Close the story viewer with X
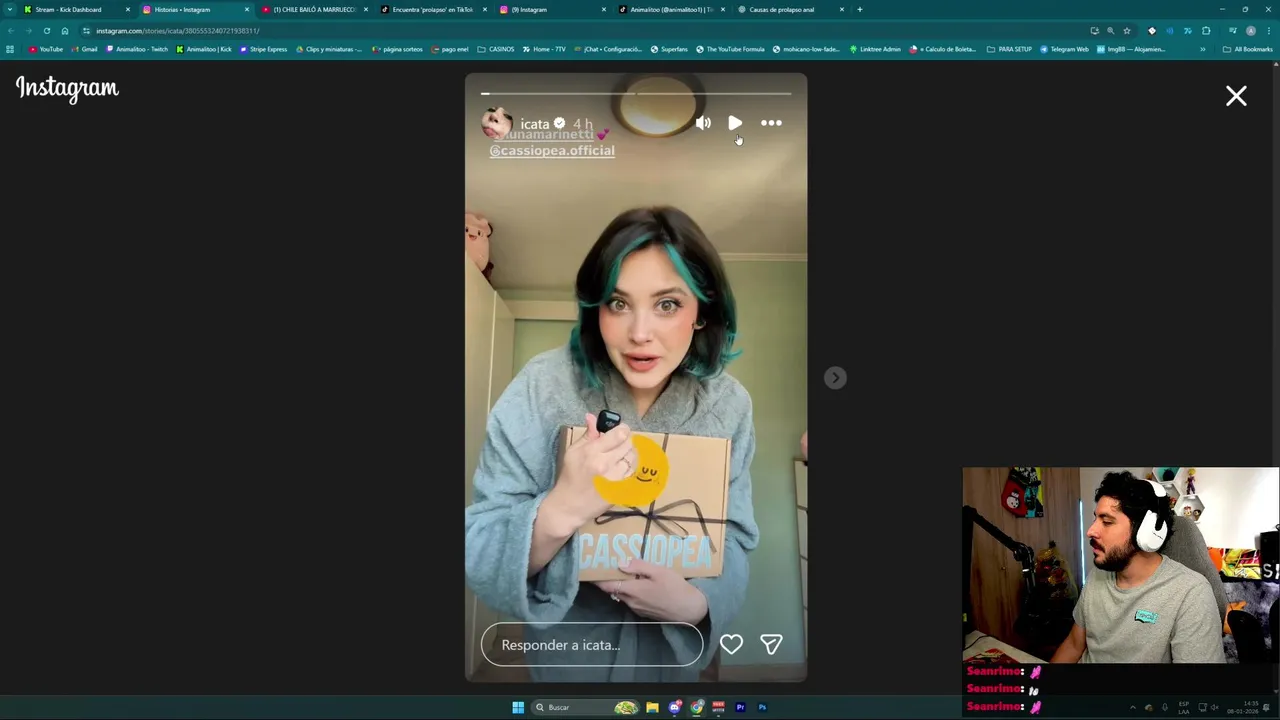Screen dimensions: 1280x720 [x=1236, y=95]
